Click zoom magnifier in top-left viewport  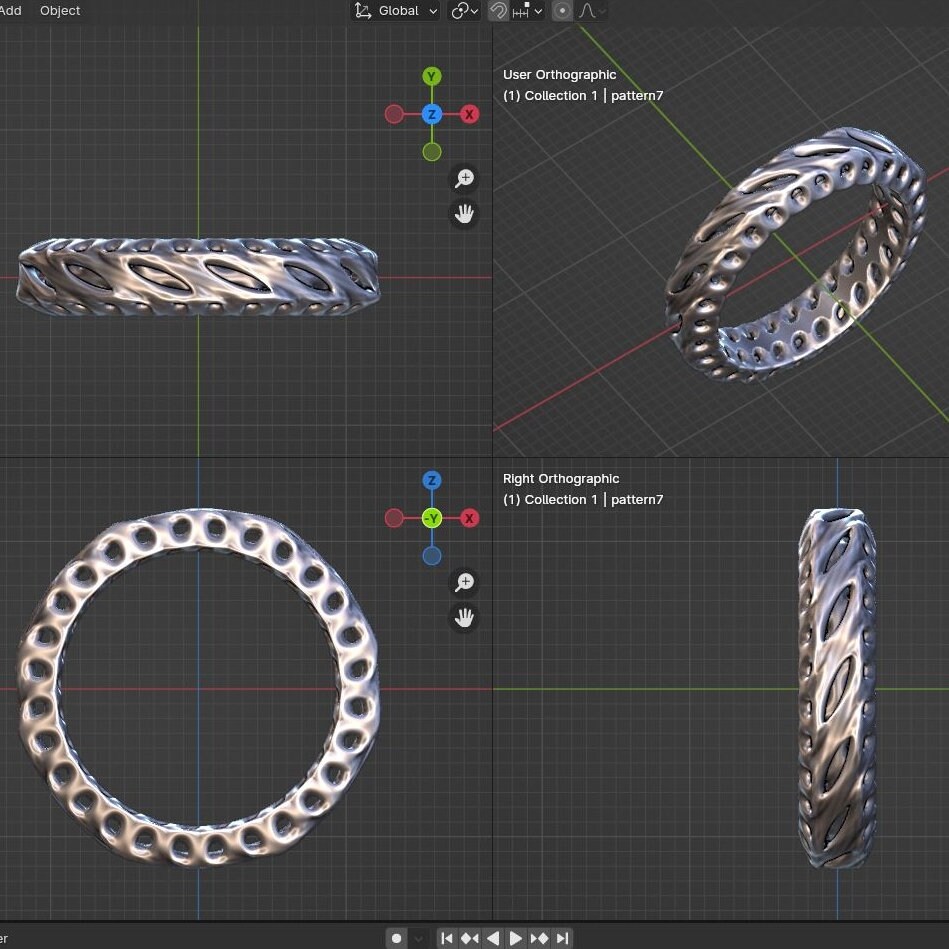click(464, 179)
